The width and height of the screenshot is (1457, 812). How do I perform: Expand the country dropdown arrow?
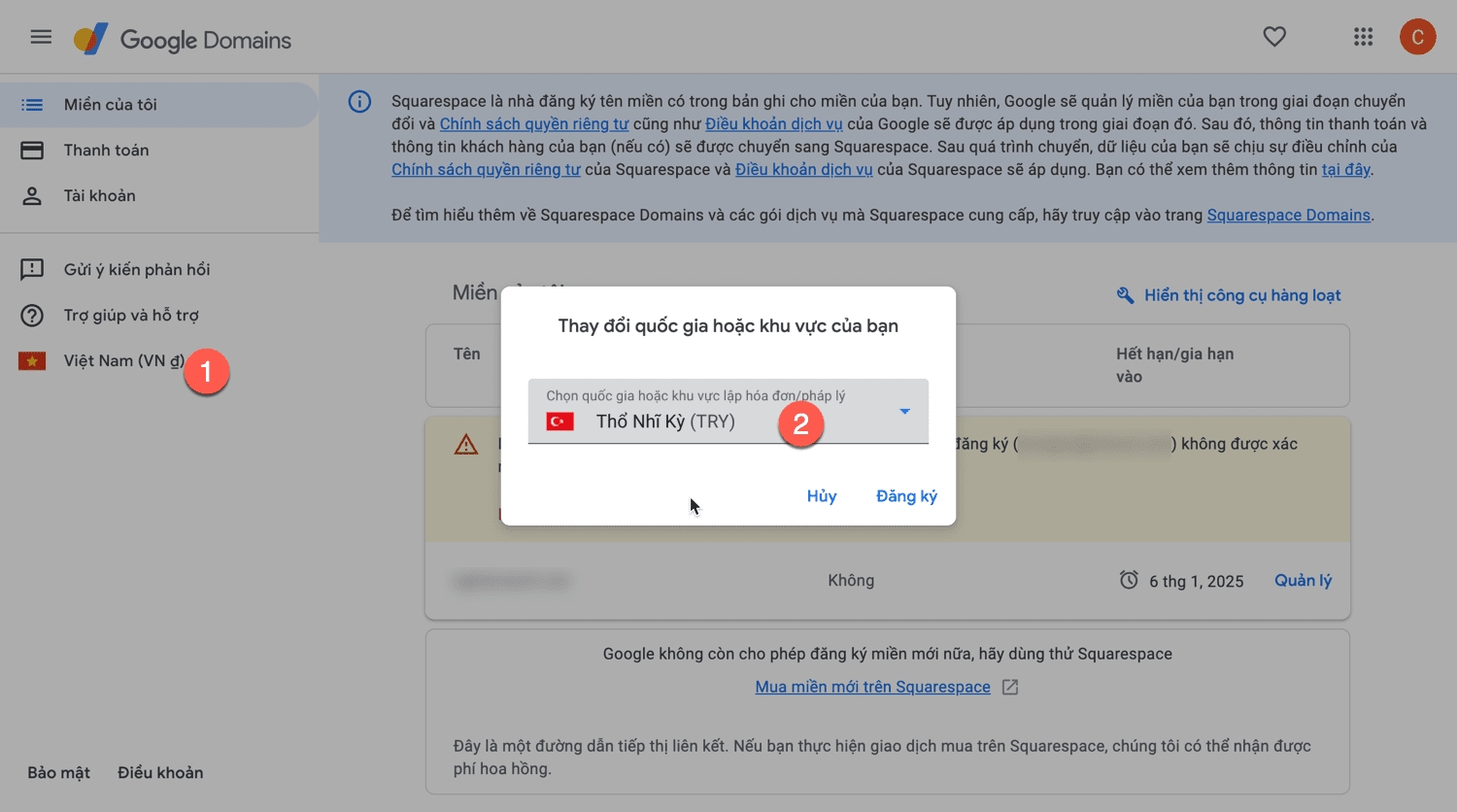tap(904, 412)
